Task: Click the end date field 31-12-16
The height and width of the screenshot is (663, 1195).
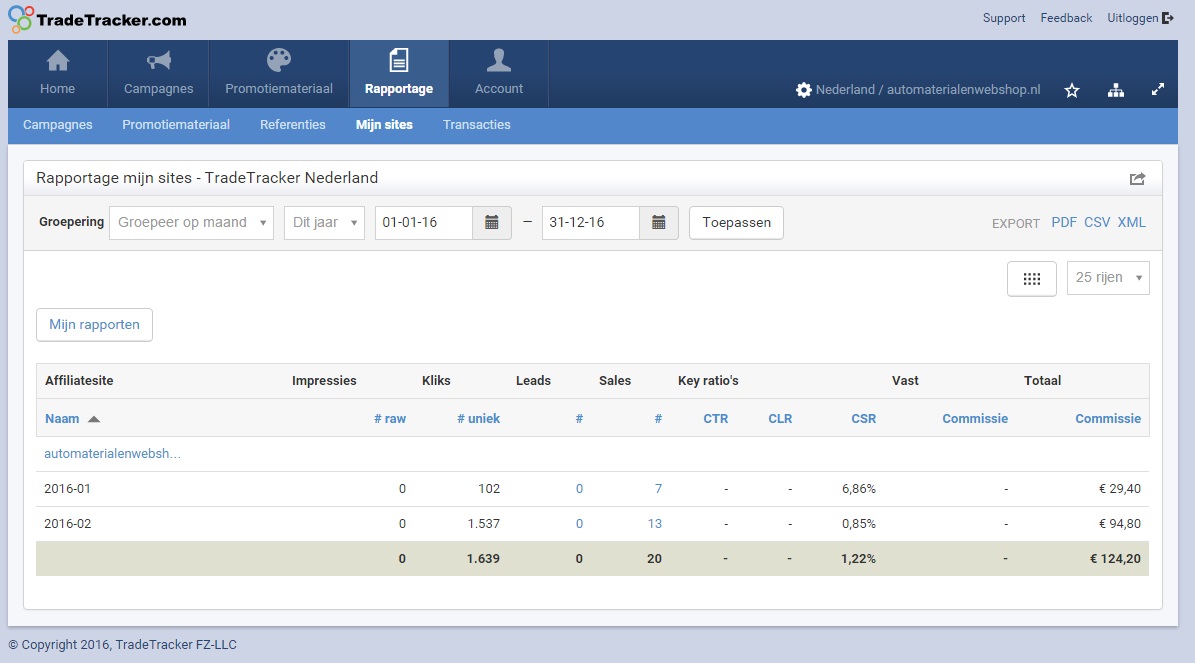Action: pos(591,223)
